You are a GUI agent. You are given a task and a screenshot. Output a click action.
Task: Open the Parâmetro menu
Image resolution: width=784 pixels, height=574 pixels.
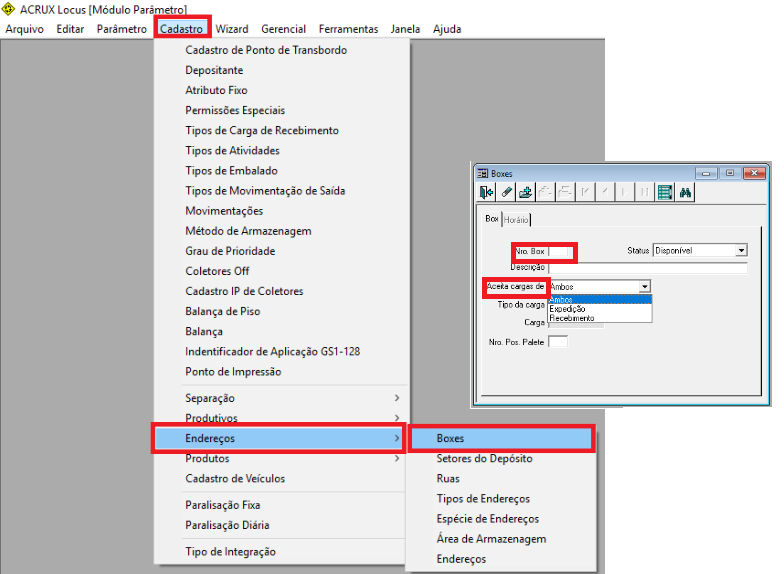pos(122,29)
